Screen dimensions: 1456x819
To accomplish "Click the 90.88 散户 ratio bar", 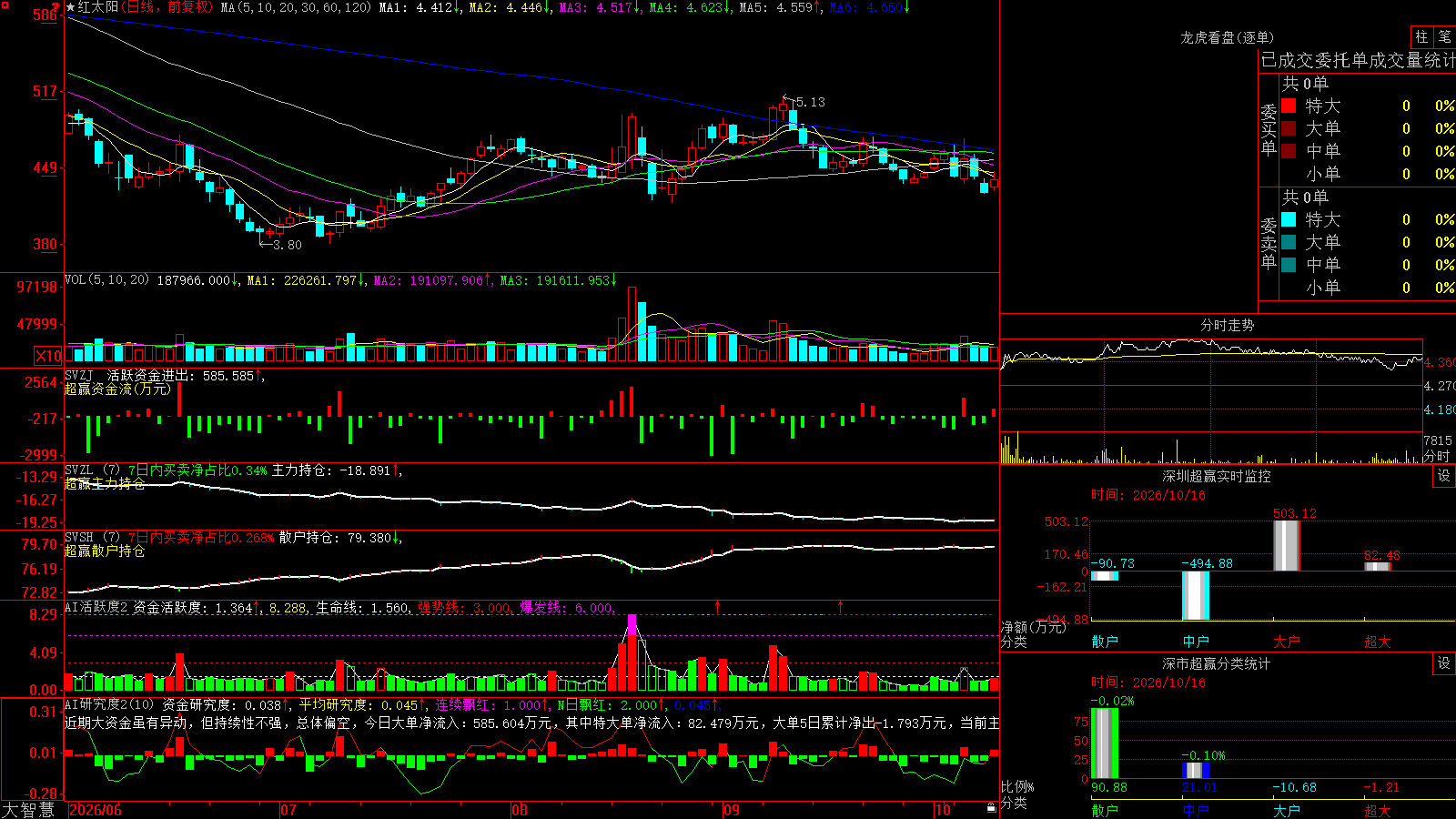I will point(1105,743).
